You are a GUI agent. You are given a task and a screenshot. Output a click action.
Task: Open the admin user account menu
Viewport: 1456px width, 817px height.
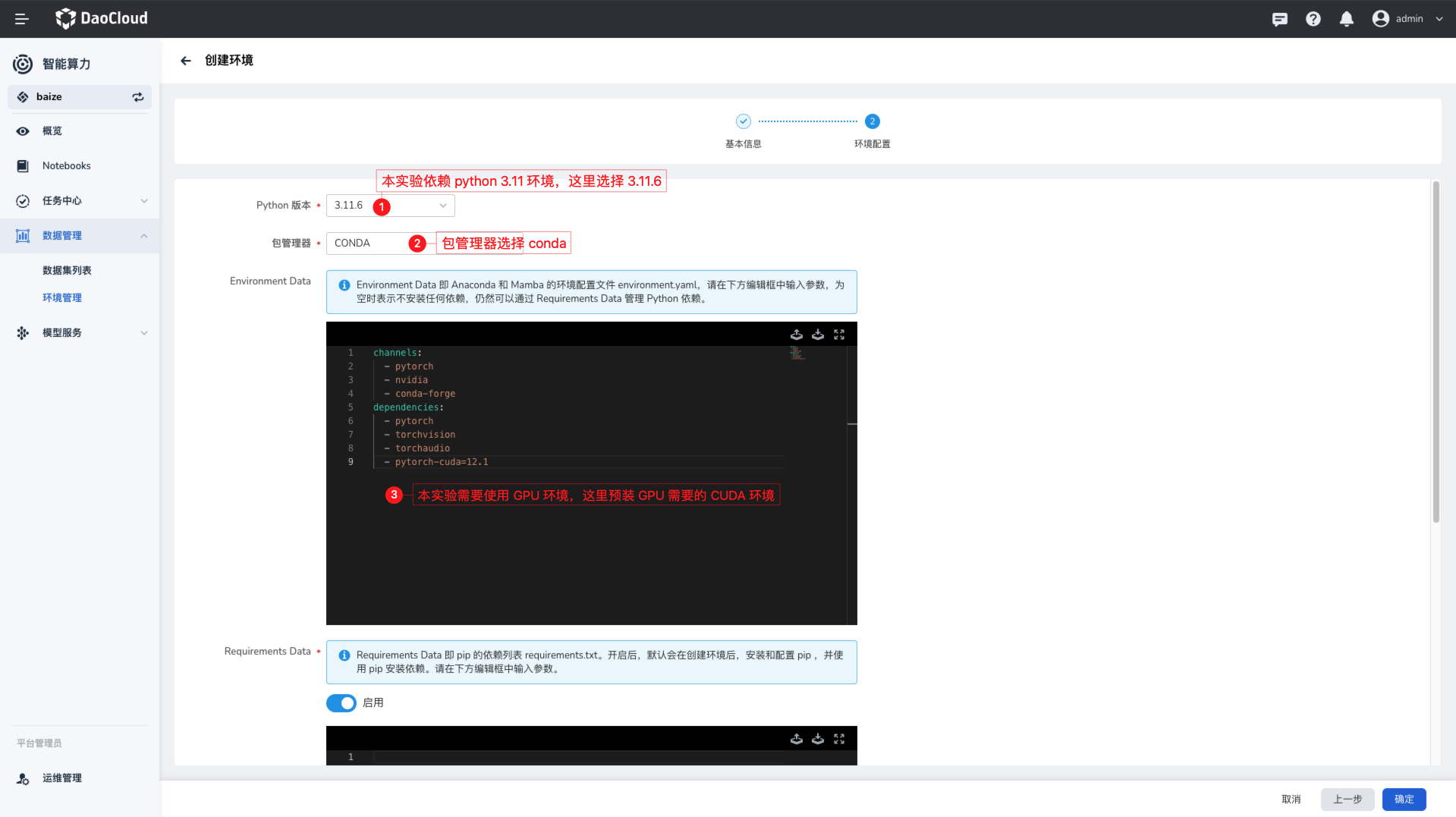click(x=1407, y=19)
